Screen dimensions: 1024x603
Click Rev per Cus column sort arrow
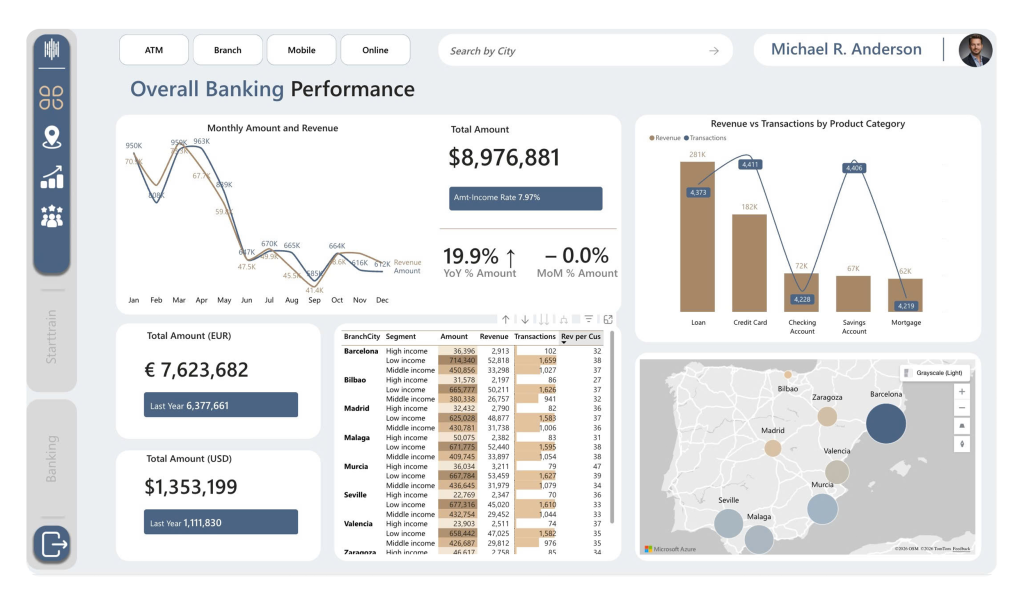pos(565,343)
